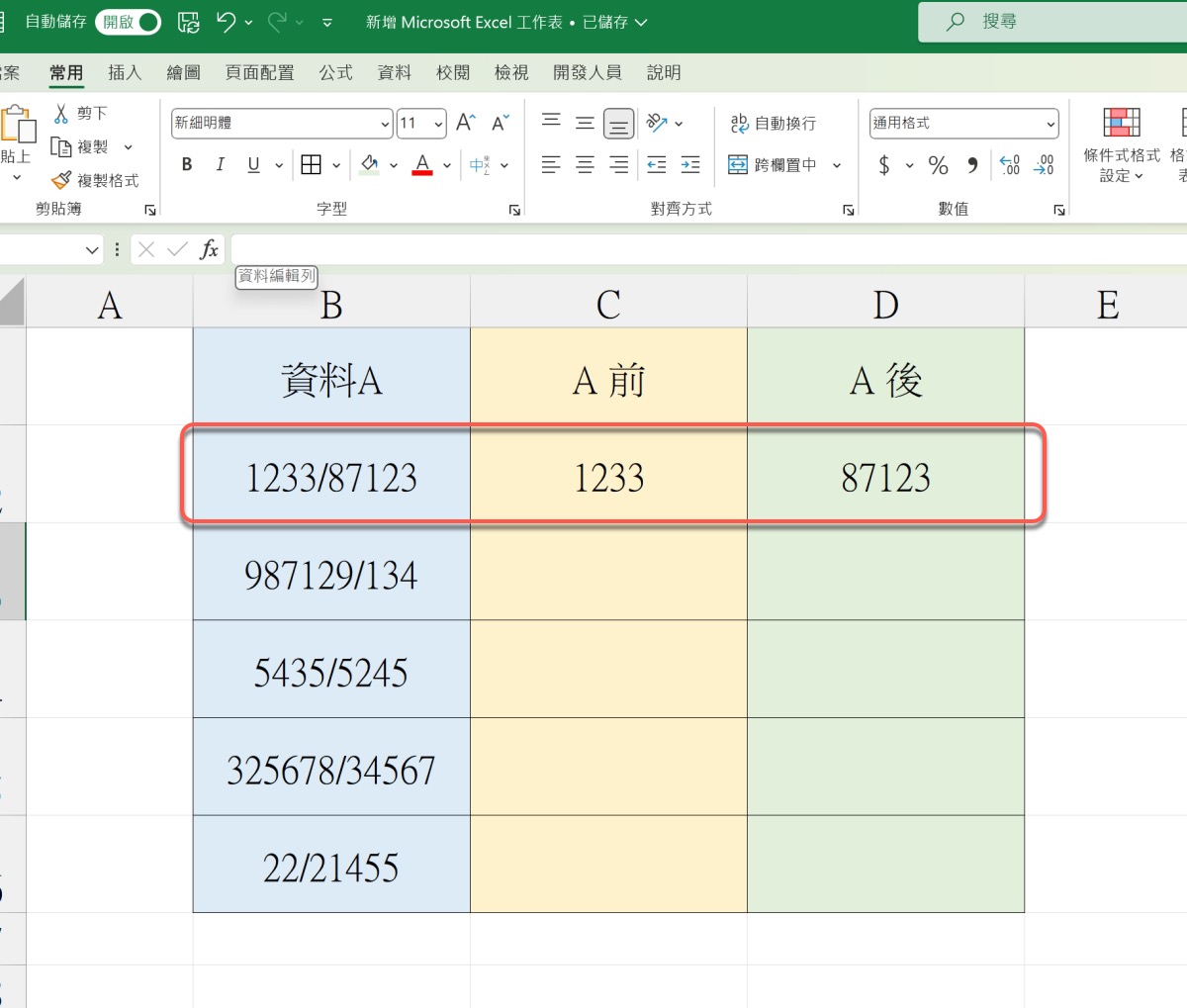Switch to the 公式 ribbon tab
This screenshot has width=1187, height=1008.
[335, 72]
